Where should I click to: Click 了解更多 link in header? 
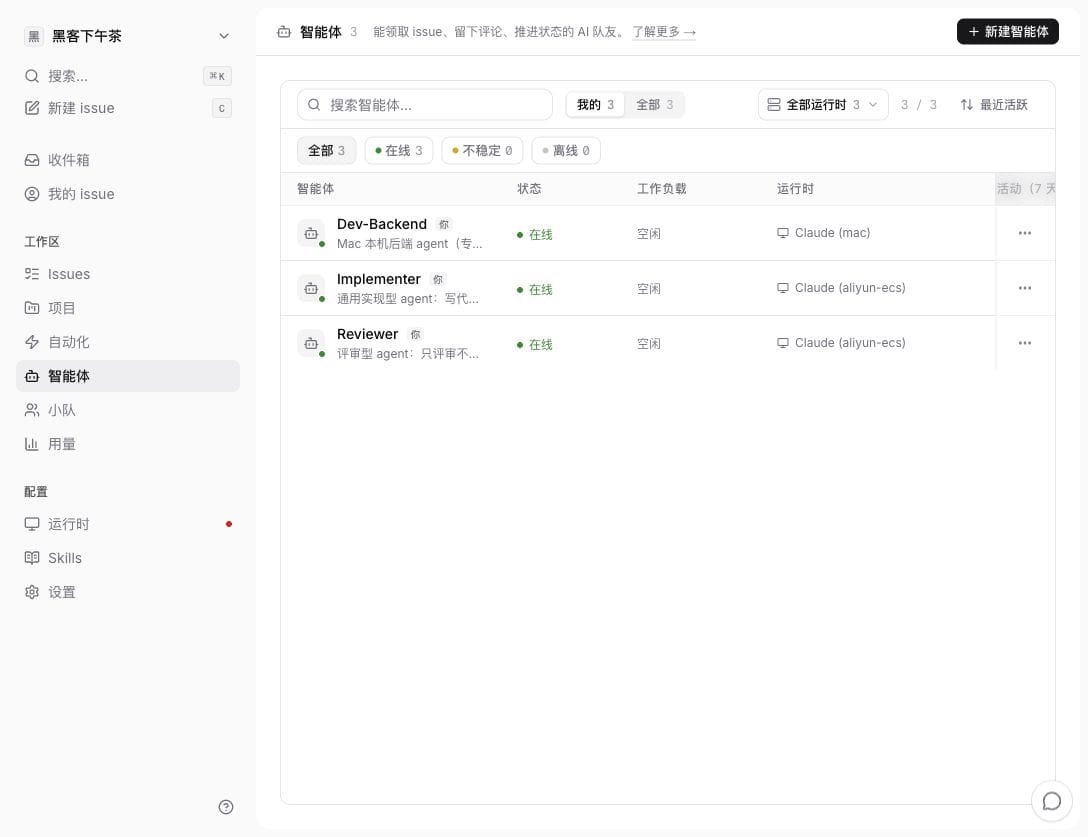click(663, 32)
